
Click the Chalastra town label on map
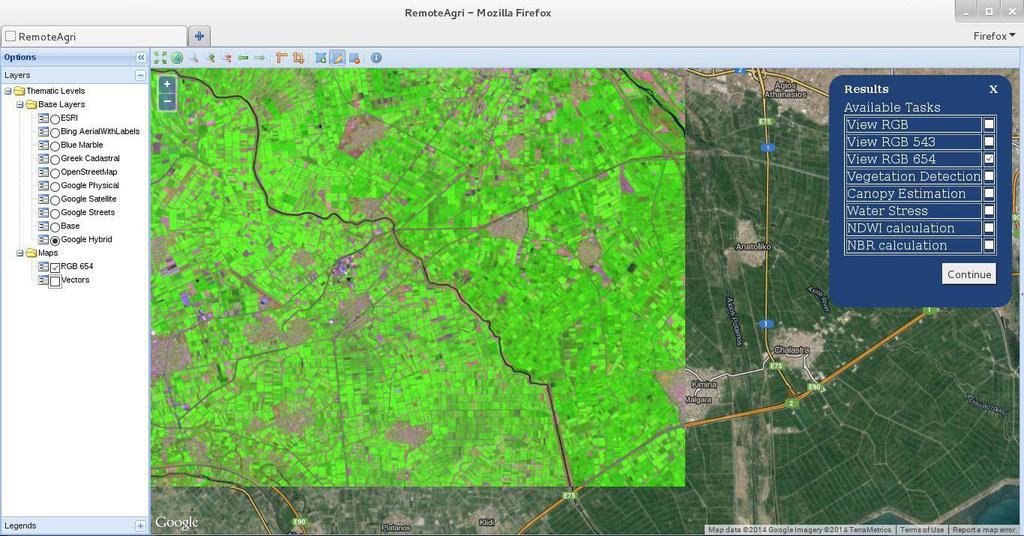click(792, 350)
